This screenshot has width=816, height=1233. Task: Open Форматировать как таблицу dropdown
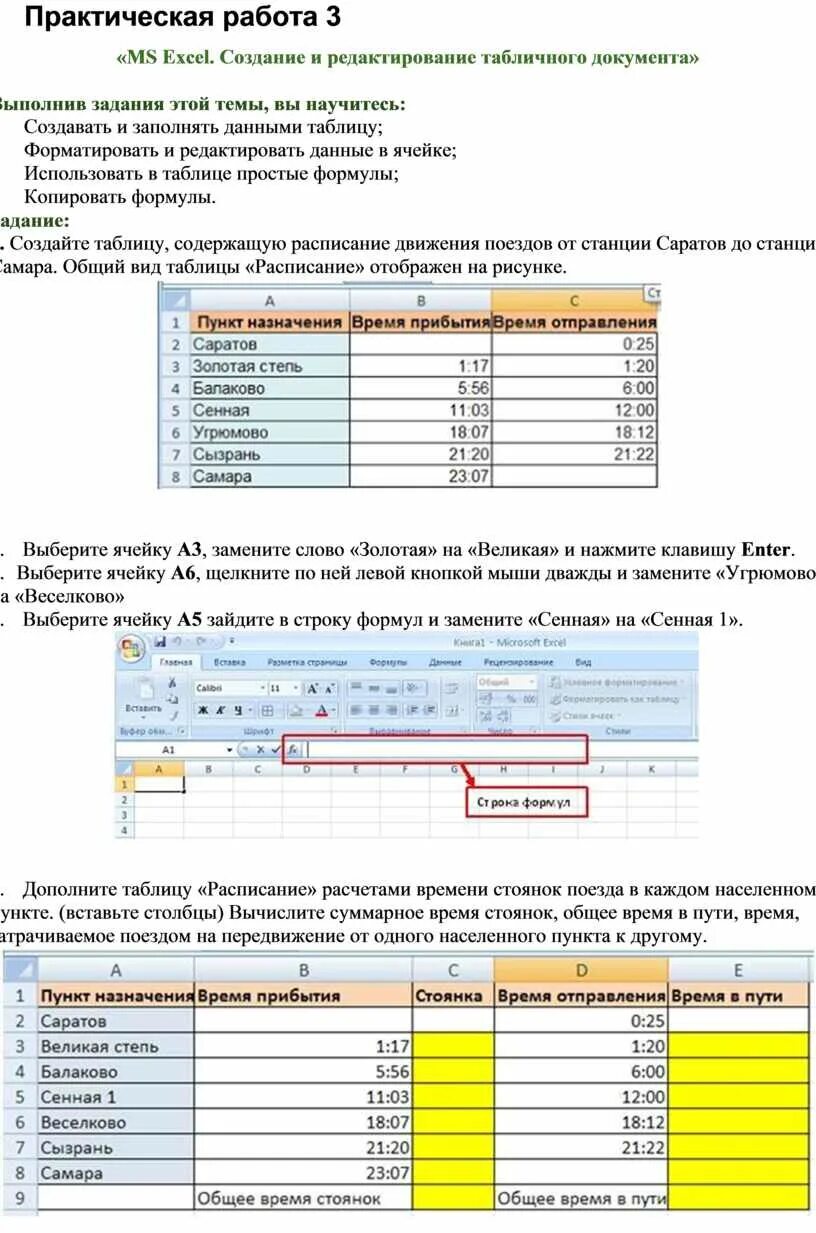point(617,699)
